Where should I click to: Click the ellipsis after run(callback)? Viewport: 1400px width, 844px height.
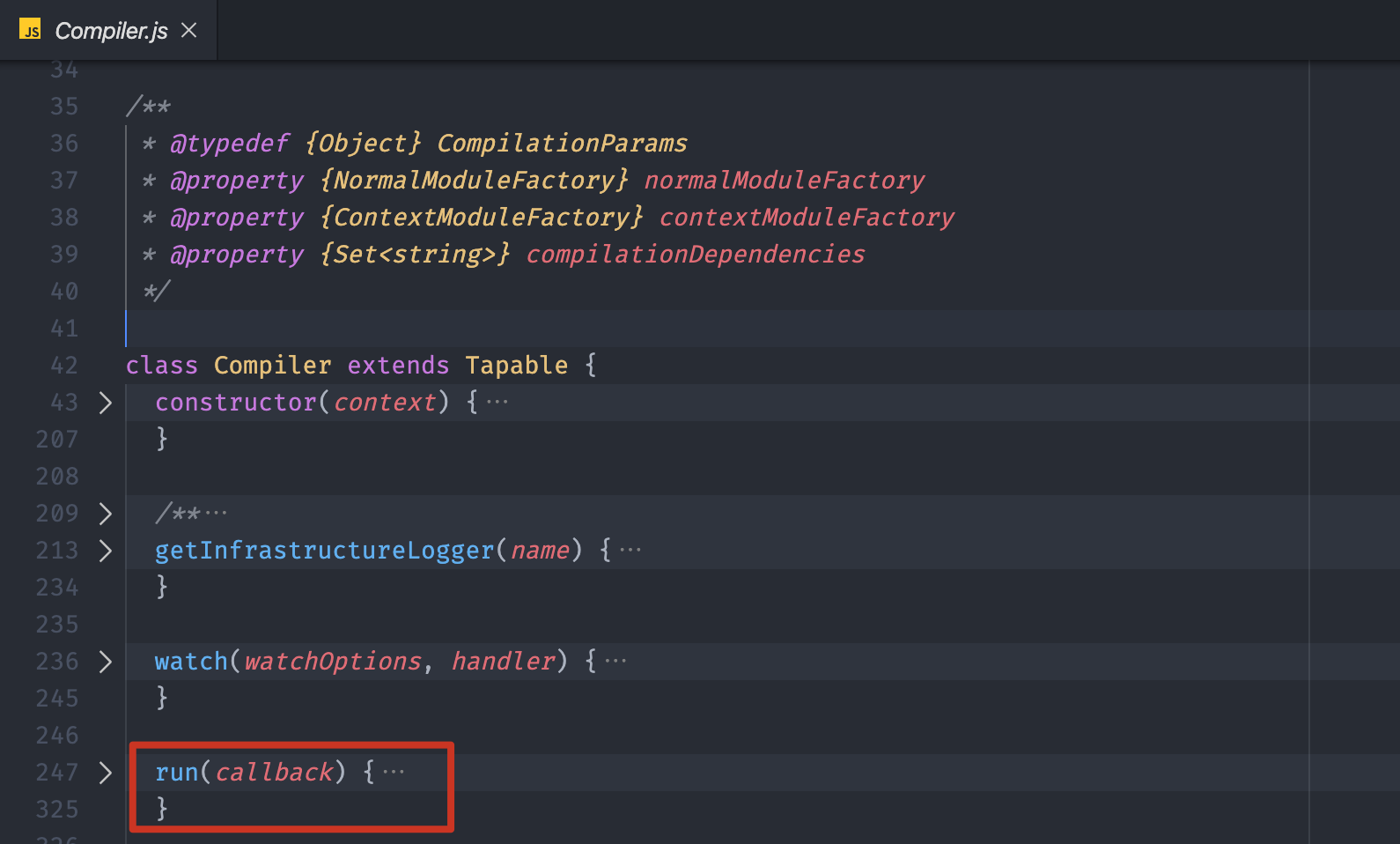(394, 773)
